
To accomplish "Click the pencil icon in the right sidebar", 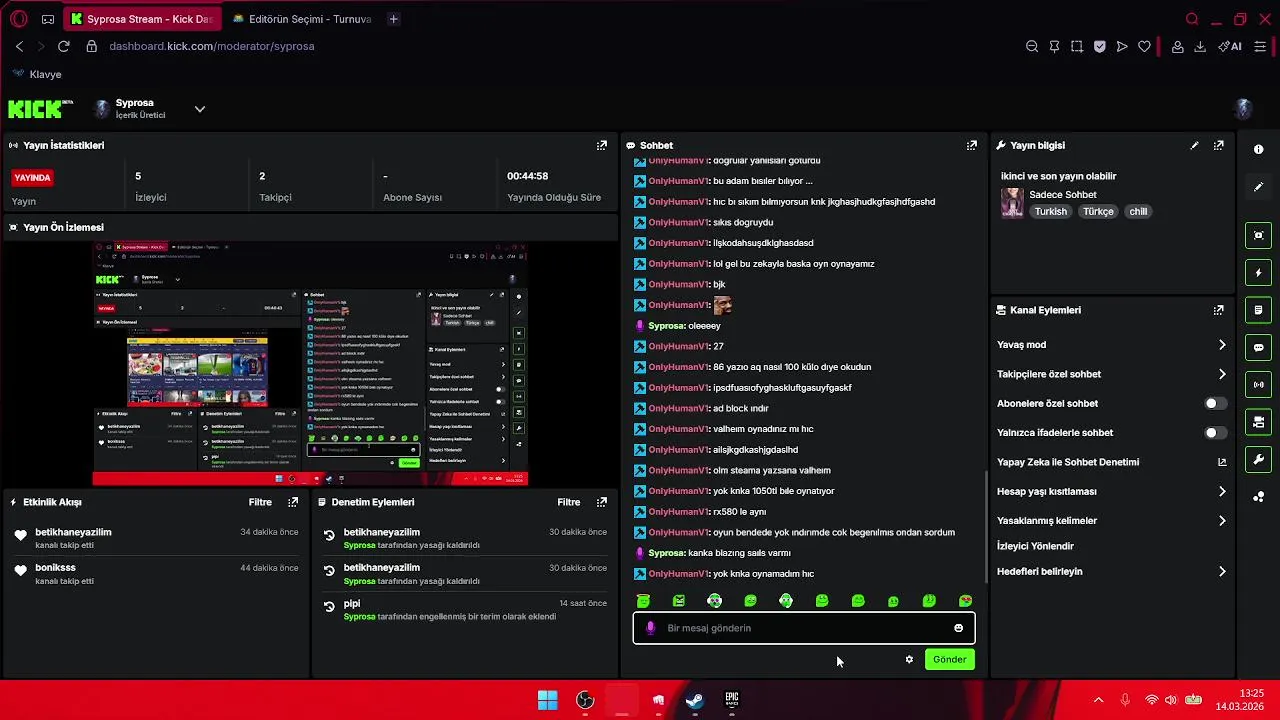I will coord(1258,187).
